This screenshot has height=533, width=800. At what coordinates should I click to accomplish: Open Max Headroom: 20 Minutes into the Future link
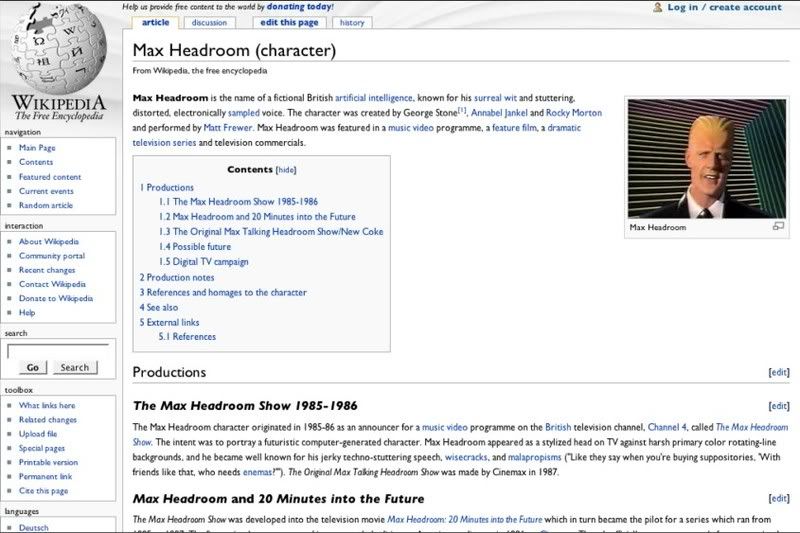point(464,519)
